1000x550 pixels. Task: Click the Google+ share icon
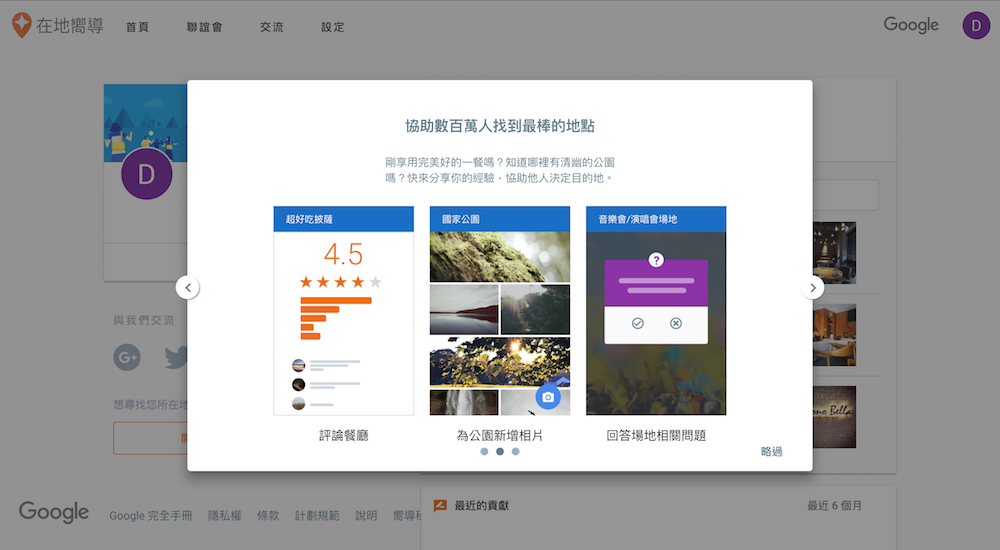point(127,357)
